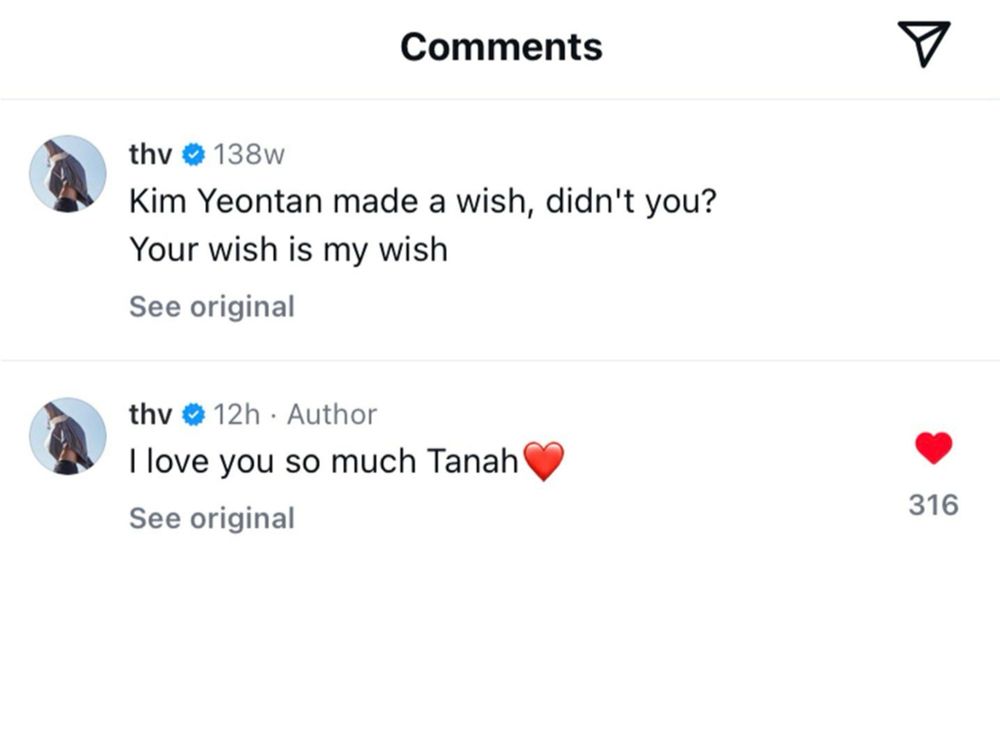Tap the heart emoji after Tanah
Viewport: 1000px width, 750px height.
pyautogui.click(x=543, y=461)
